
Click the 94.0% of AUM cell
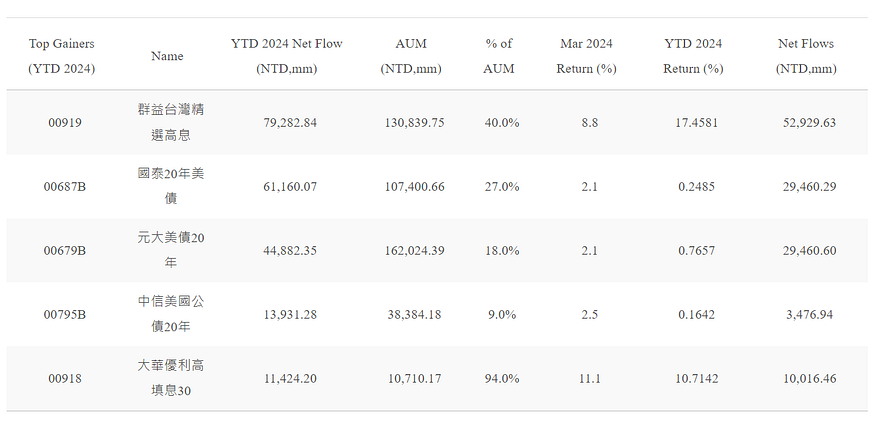click(x=502, y=379)
